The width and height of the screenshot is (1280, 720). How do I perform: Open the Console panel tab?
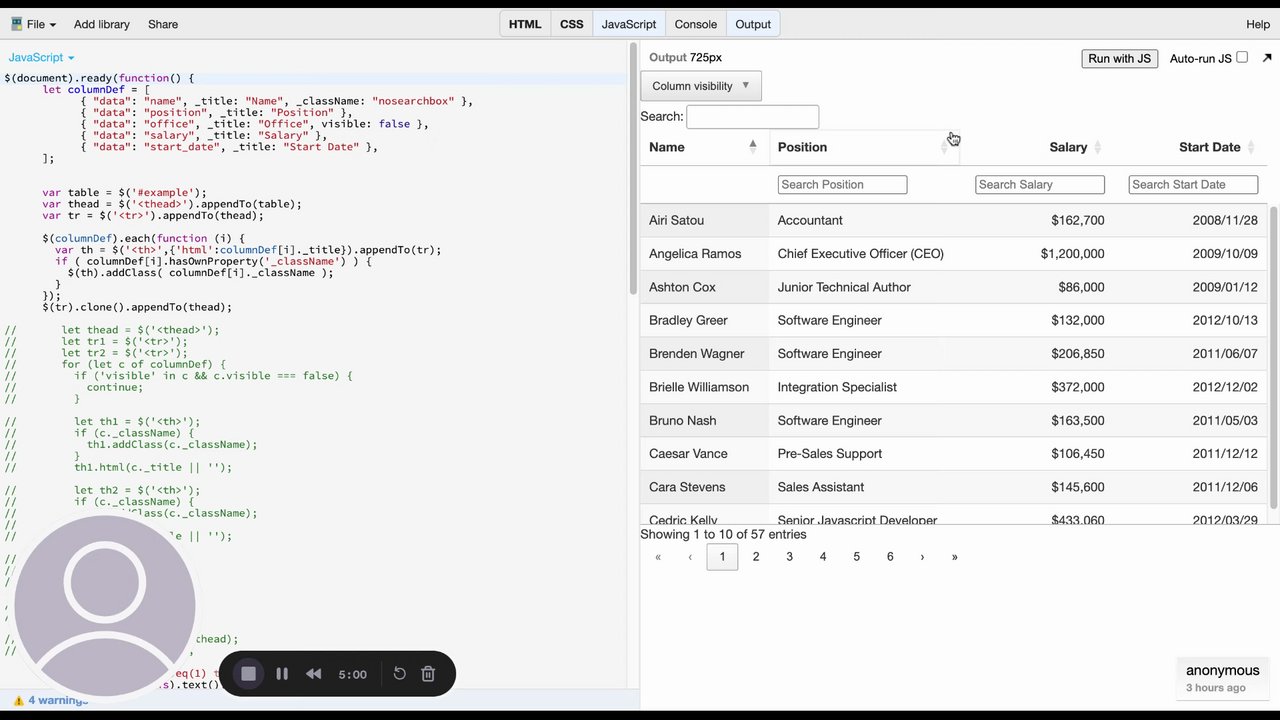[x=696, y=24]
